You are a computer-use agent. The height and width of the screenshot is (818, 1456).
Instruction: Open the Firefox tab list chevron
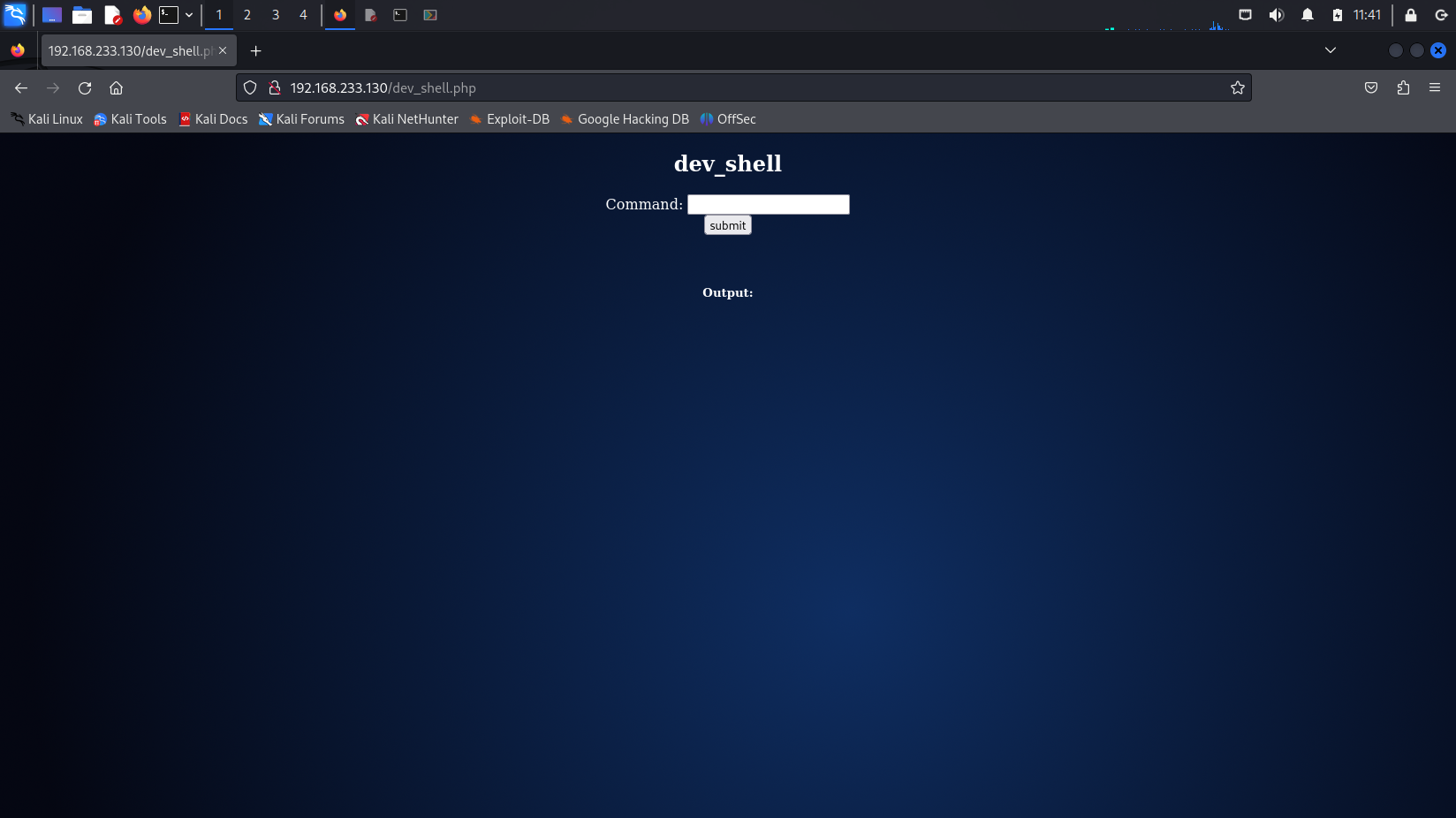(1330, 50)
